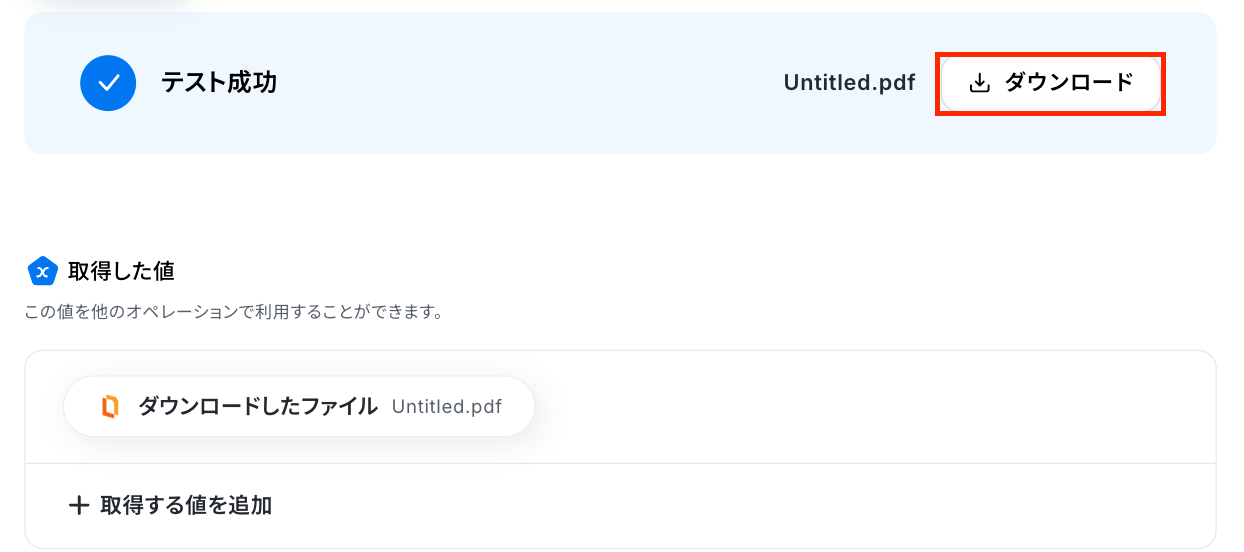Click the 取得する値を追加 text
1244x552 pixels.
click(186, 505)
